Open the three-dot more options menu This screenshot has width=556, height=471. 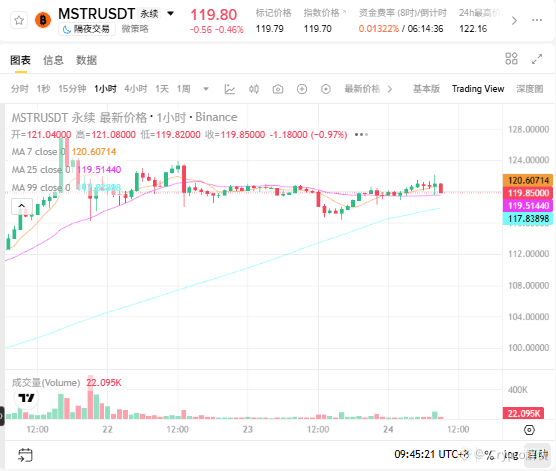pyautogui.click(x=537, y=20)
